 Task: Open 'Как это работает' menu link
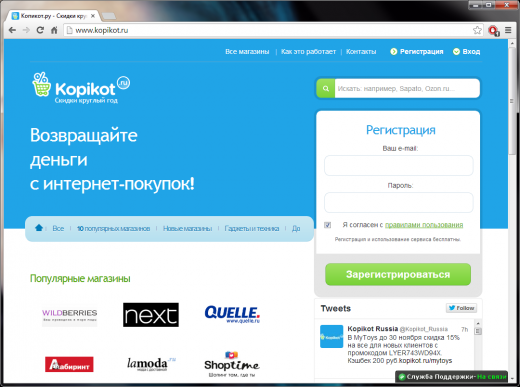pos(308,52)
